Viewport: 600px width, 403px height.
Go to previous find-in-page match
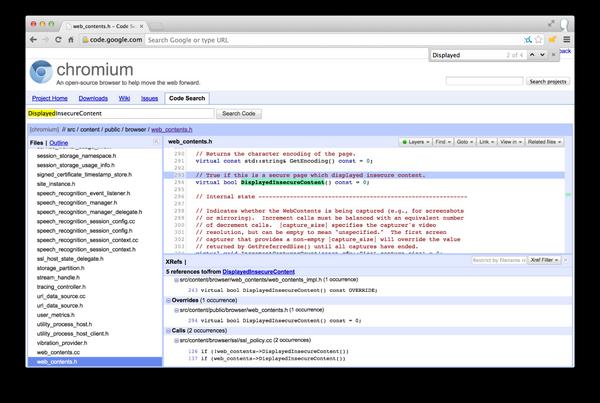(532, 55)
